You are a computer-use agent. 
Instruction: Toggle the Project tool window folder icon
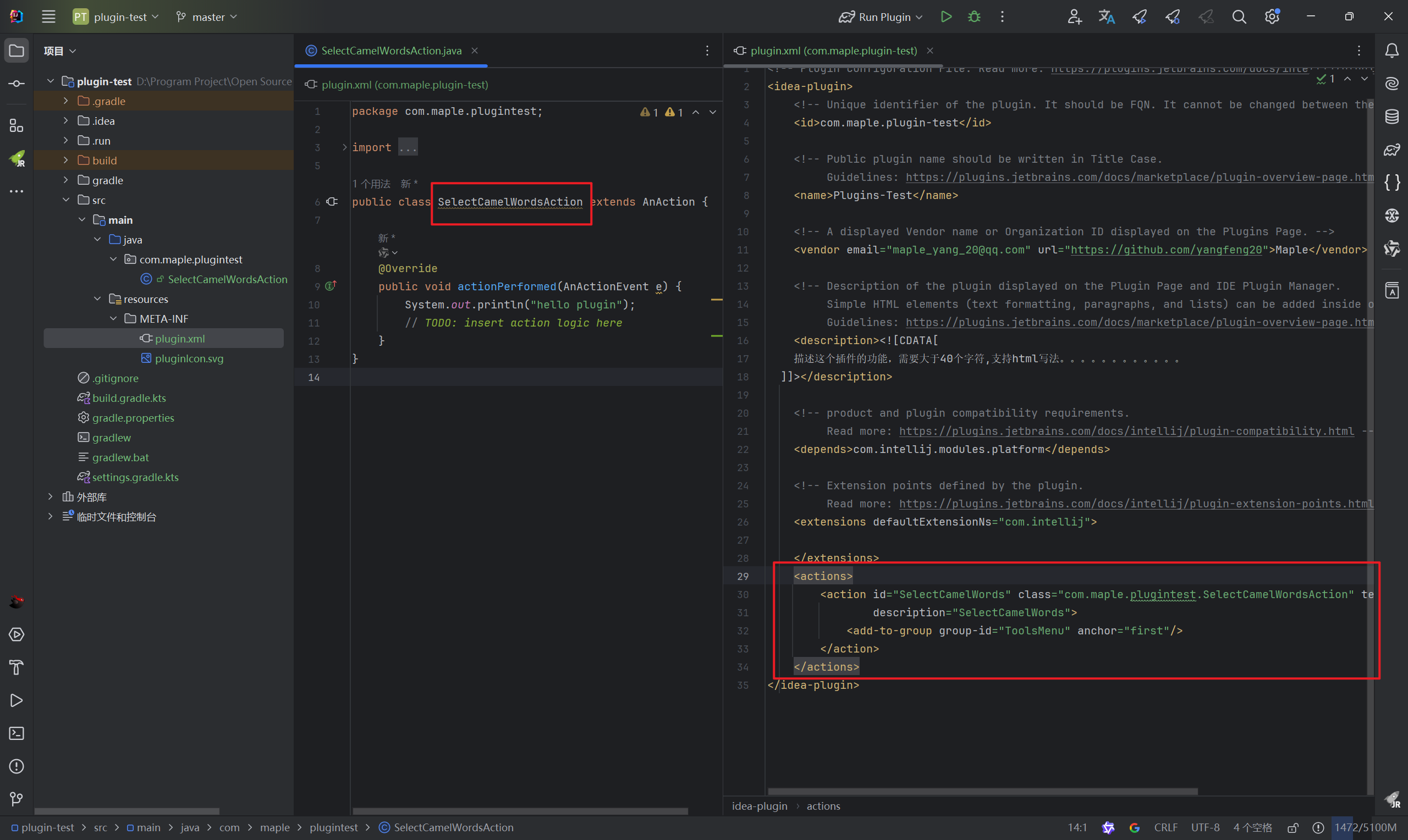(x=16, y=51)
